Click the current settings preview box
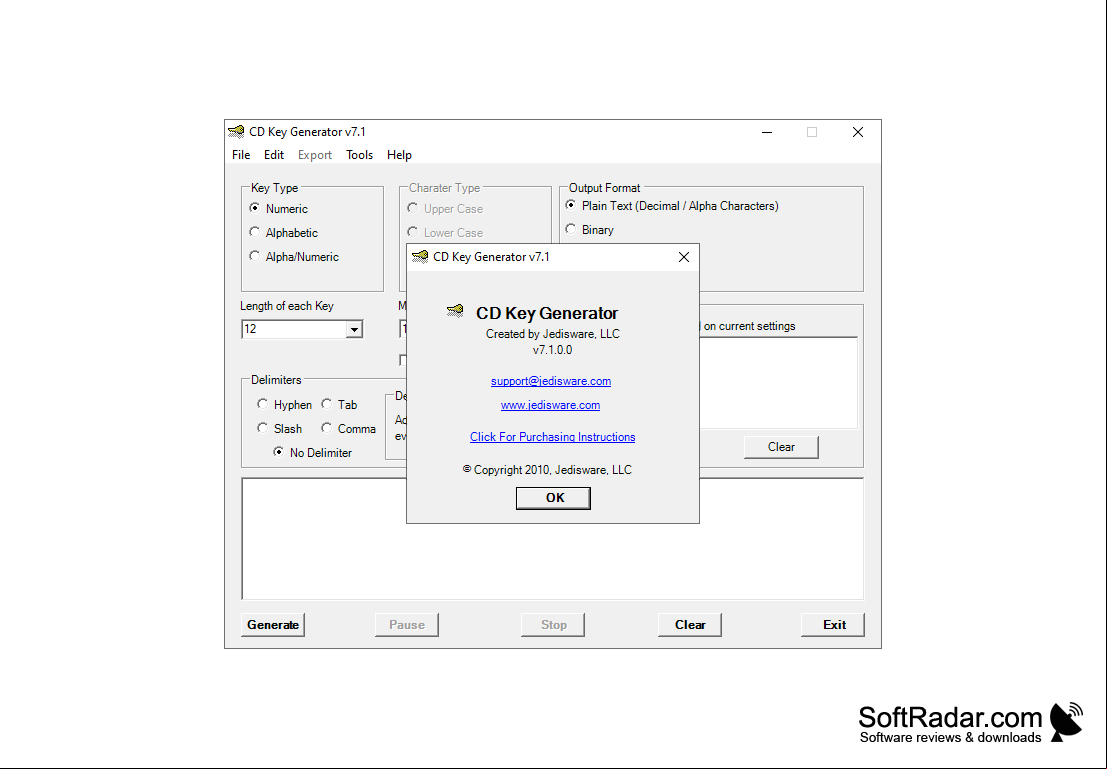Screen dimensions: 1107x769 pos(778,383)
